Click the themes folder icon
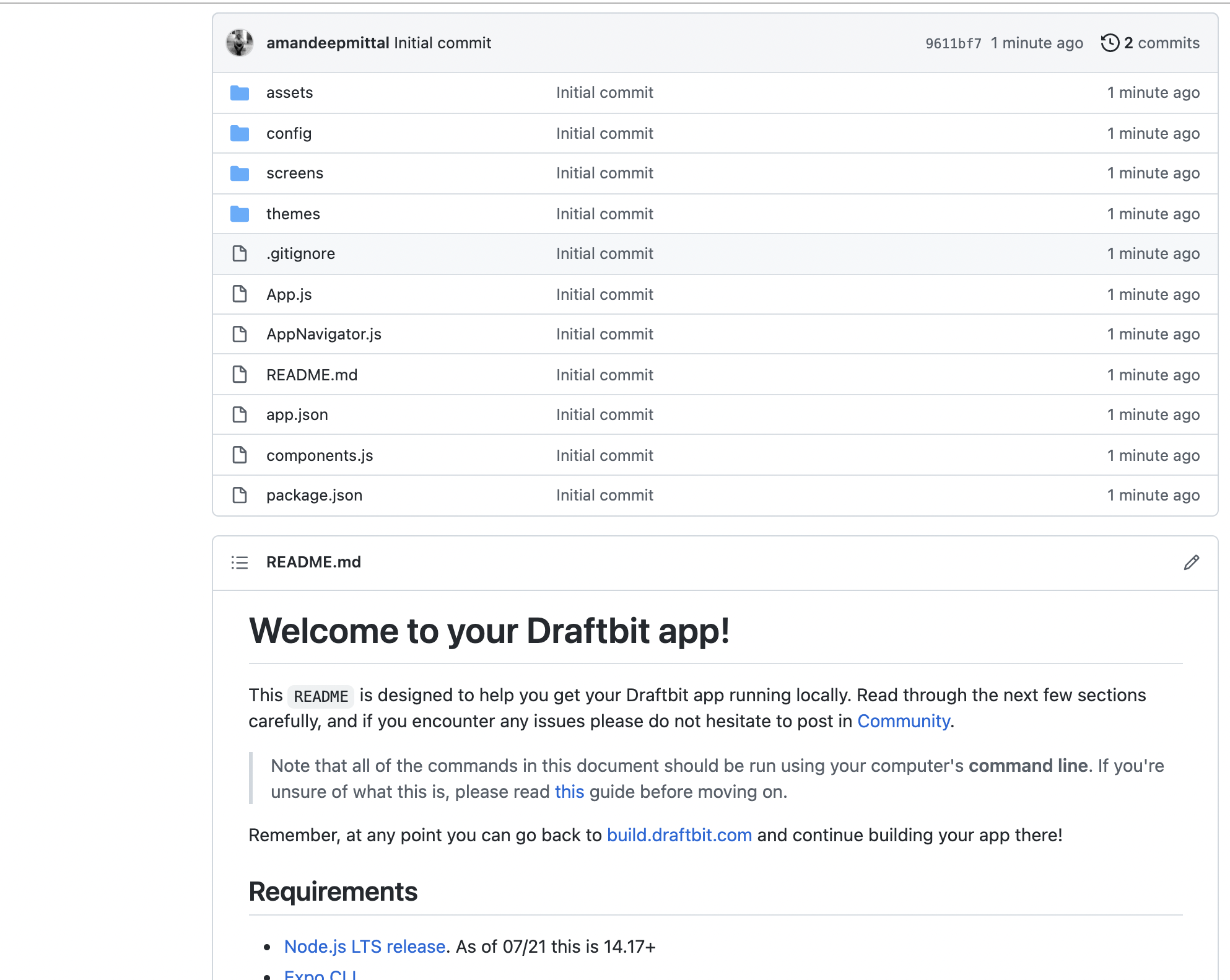The image size is (1230, 980). [240, 214]
